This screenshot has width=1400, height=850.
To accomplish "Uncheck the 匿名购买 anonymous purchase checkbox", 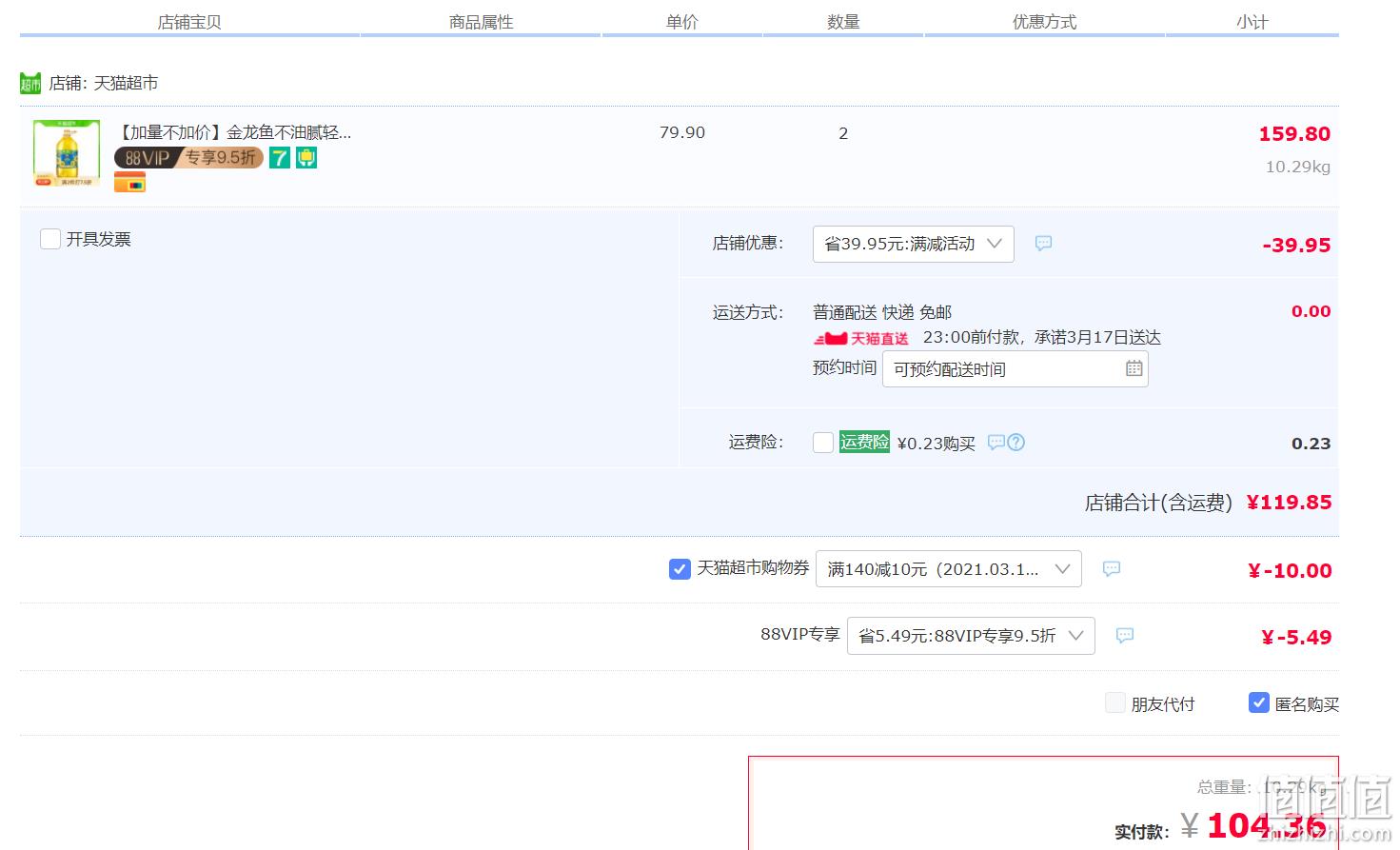I will click(x=1259, y=703).
